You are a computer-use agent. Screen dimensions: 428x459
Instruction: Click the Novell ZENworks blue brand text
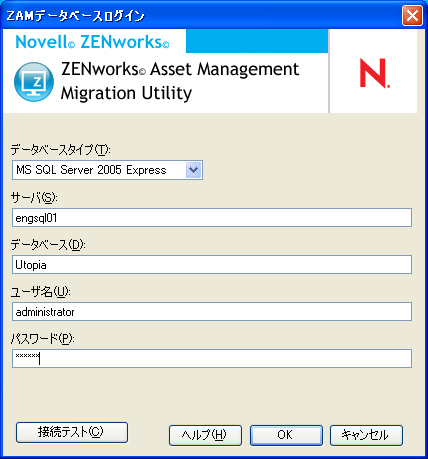click(x=92, y=42)
